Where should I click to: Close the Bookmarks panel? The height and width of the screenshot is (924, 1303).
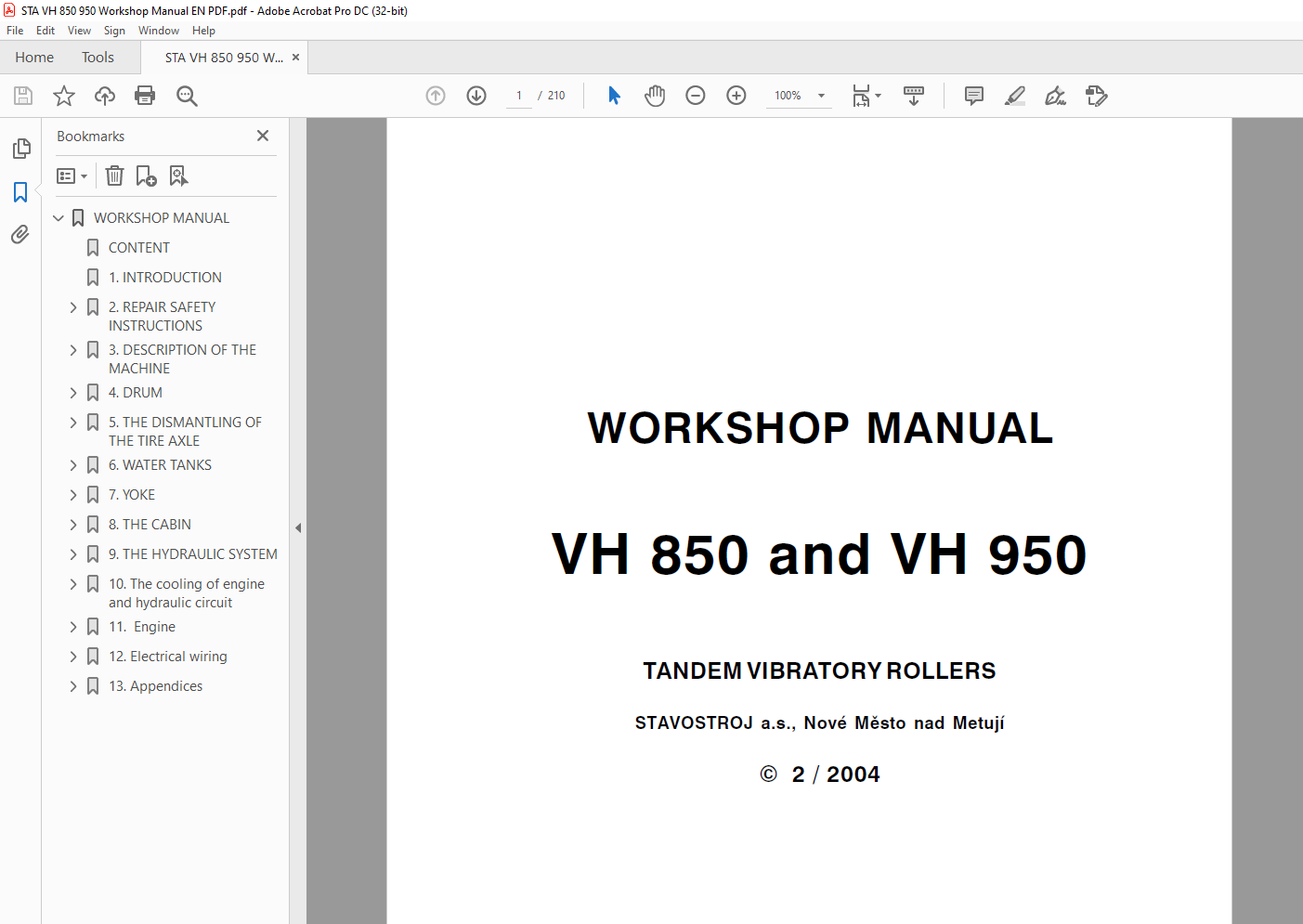pos(263,136)
